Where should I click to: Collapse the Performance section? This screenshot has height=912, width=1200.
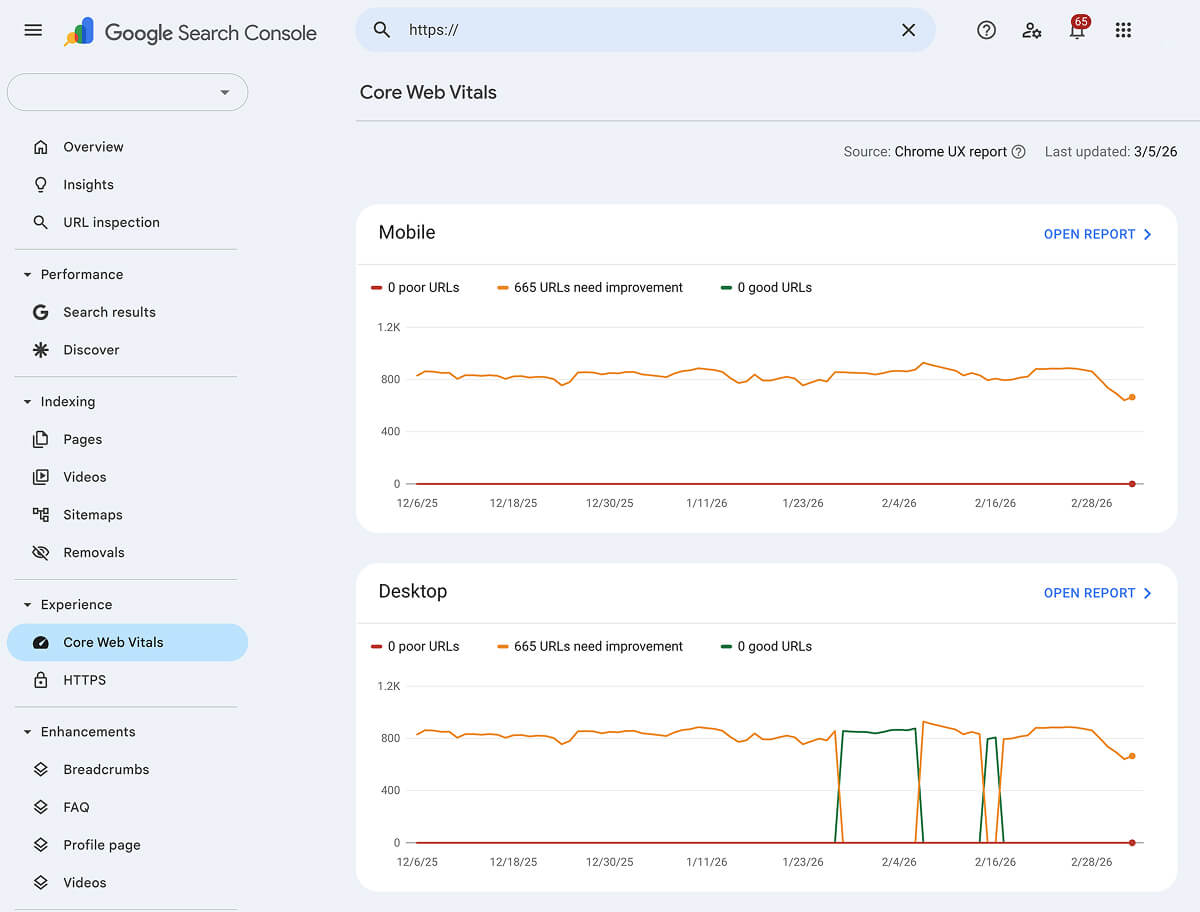tap(27, 274)
